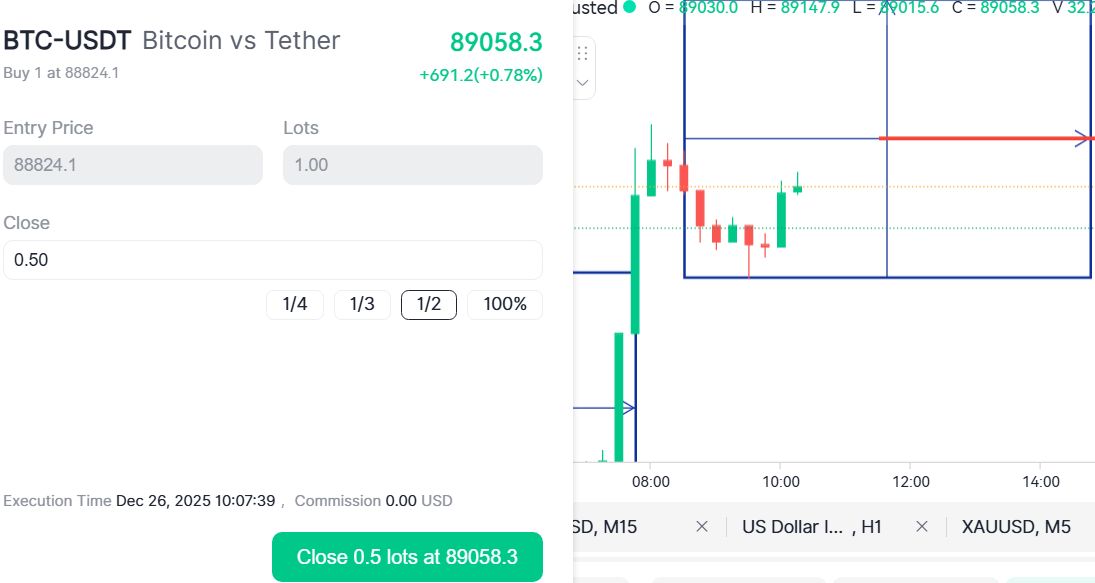The image size is (1095, 583).
Task: Click the green status dot in chart header
Action: pos(629,7)
